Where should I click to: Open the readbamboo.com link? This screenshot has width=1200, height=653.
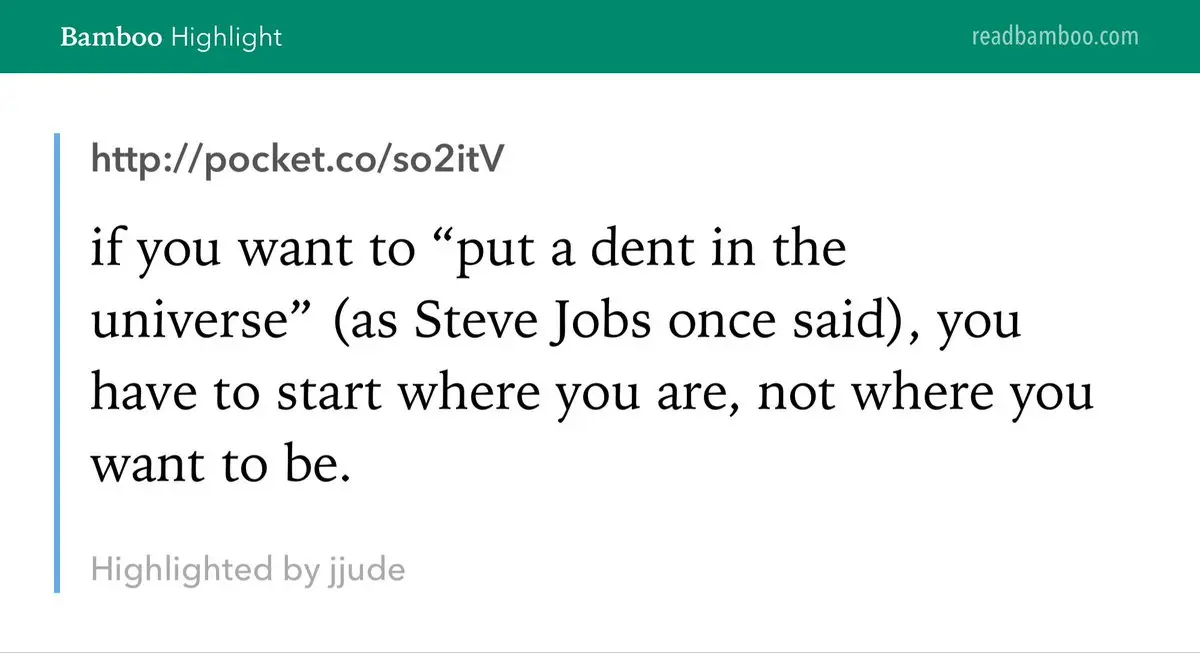(1054, 37)
